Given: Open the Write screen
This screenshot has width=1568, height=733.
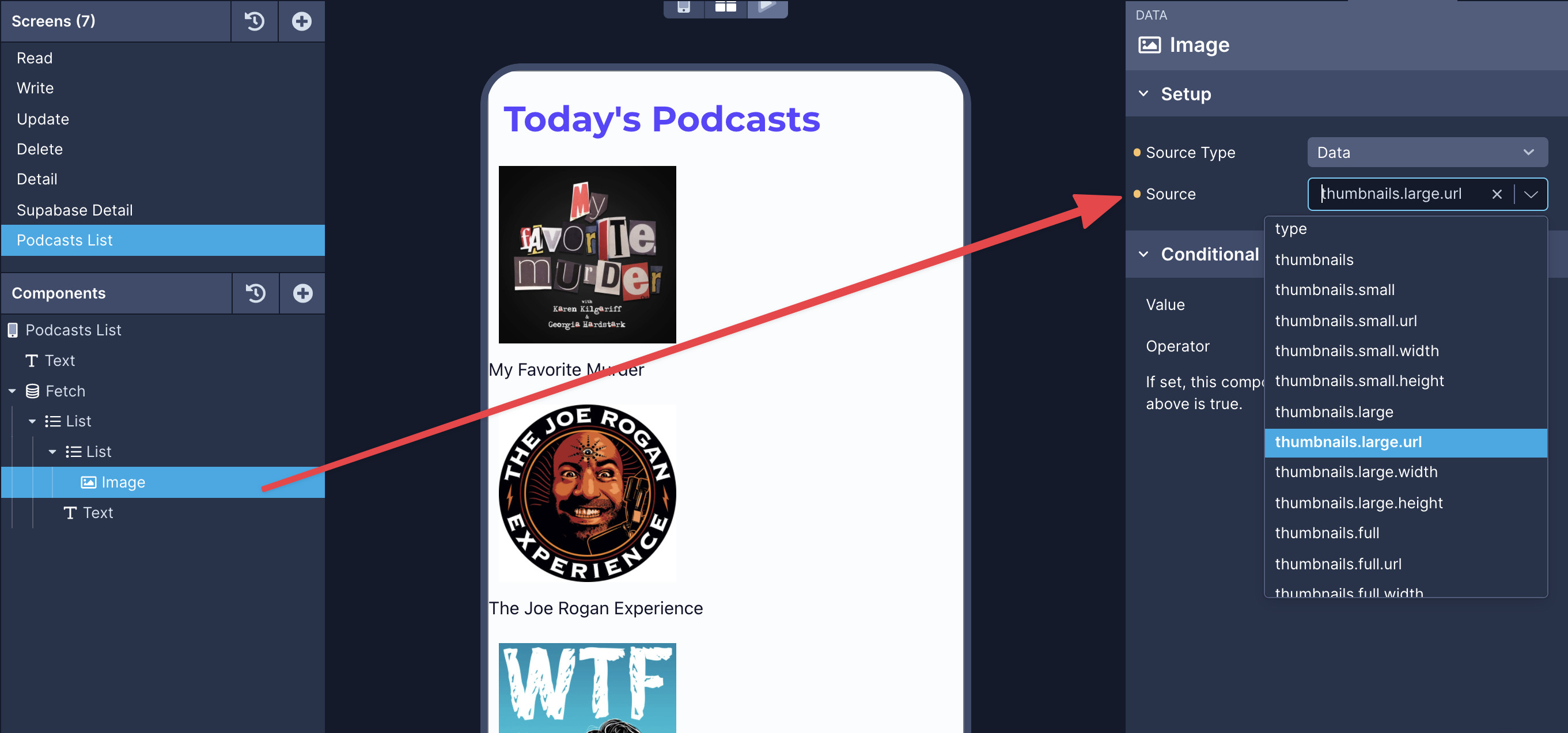Looking at the screenshot, I should (x=163, y=88).
